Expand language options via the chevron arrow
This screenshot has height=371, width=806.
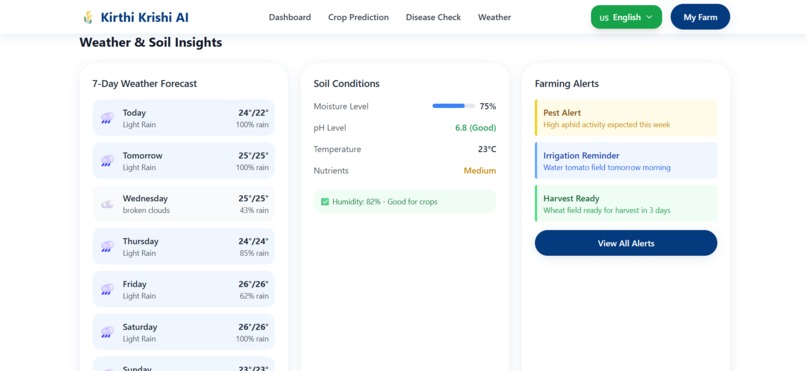[x=649, y=17]
